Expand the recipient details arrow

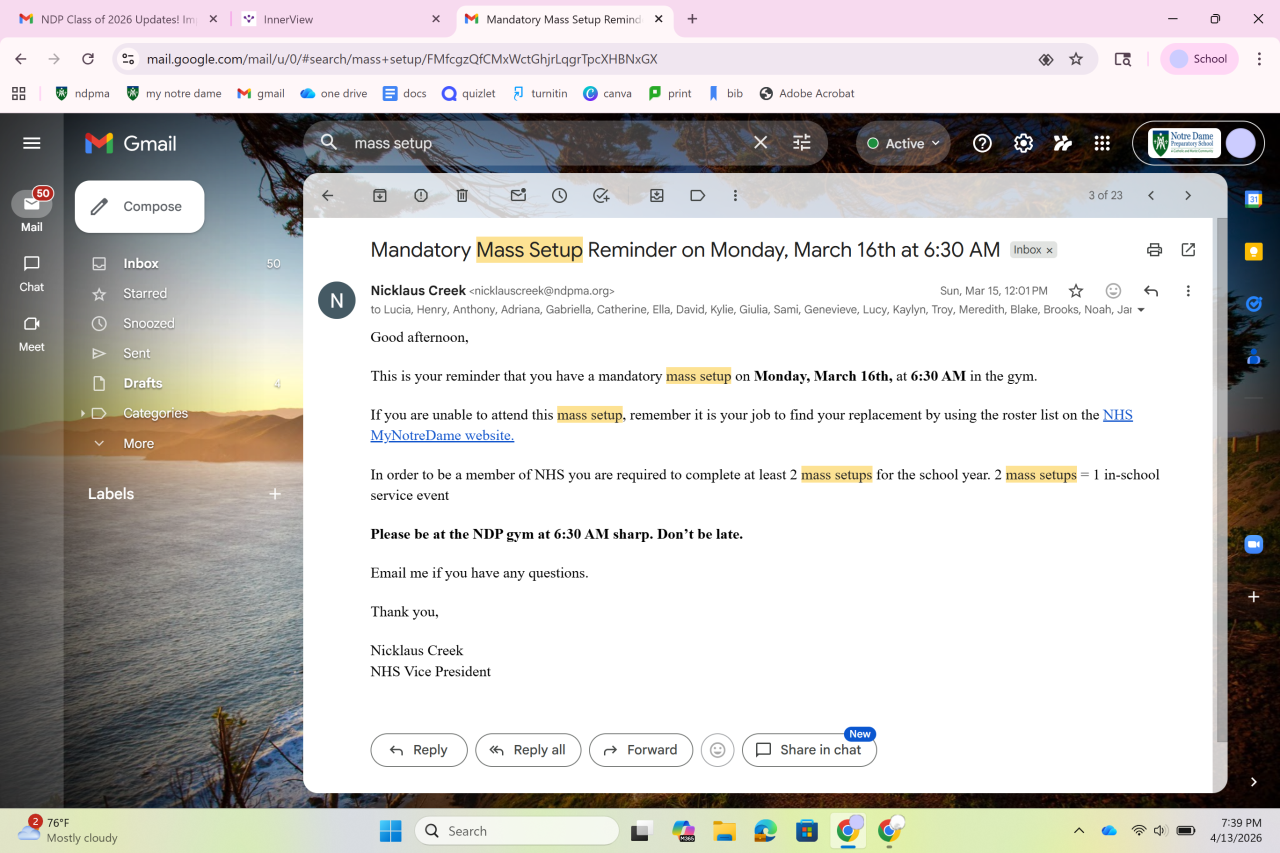tap(1141, 310)
